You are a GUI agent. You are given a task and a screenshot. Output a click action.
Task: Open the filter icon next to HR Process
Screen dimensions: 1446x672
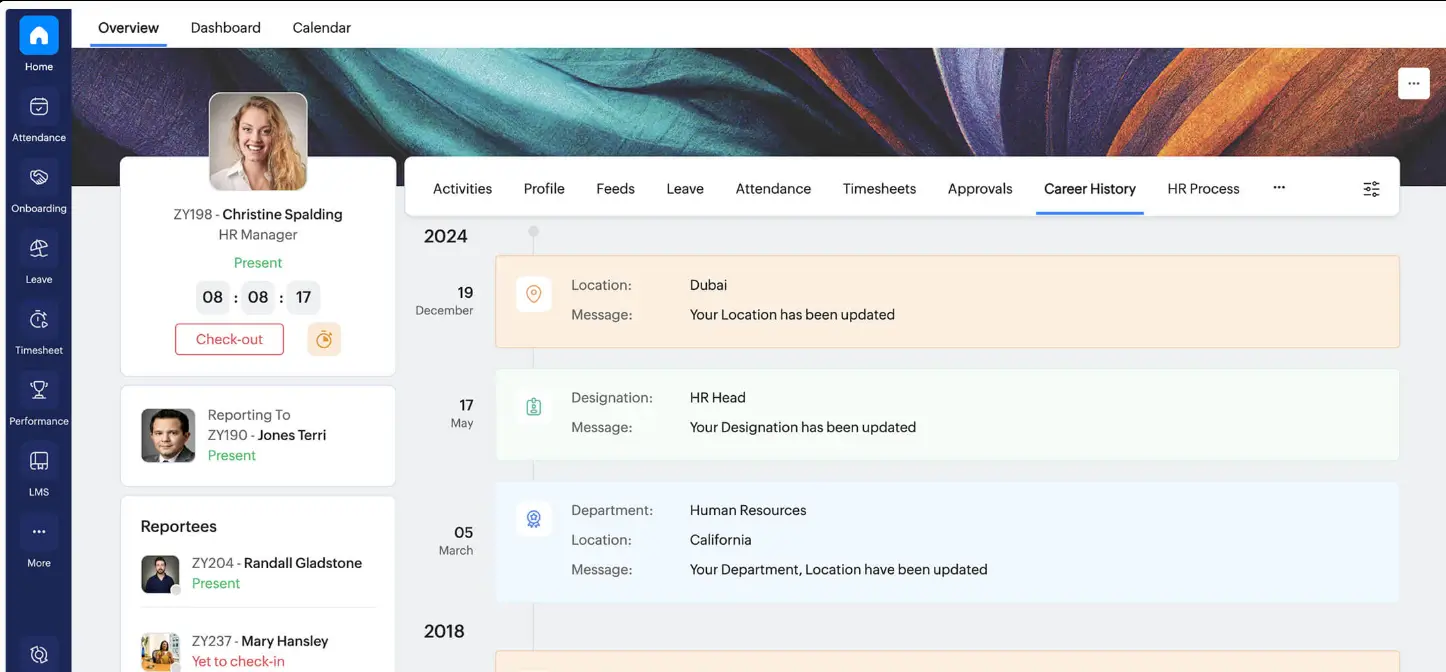[1371, 188]
